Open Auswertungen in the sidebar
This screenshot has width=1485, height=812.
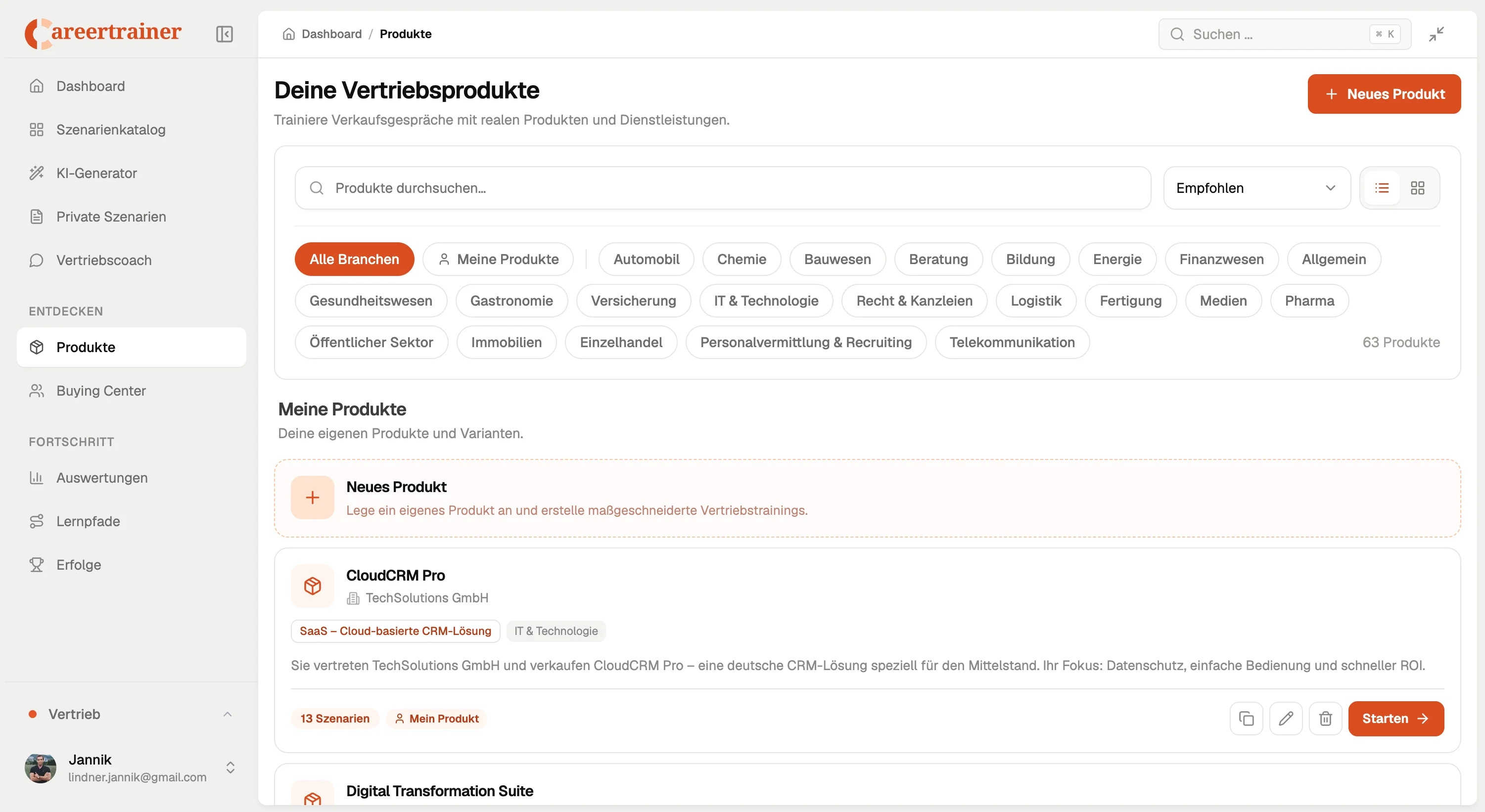(132, 478)
